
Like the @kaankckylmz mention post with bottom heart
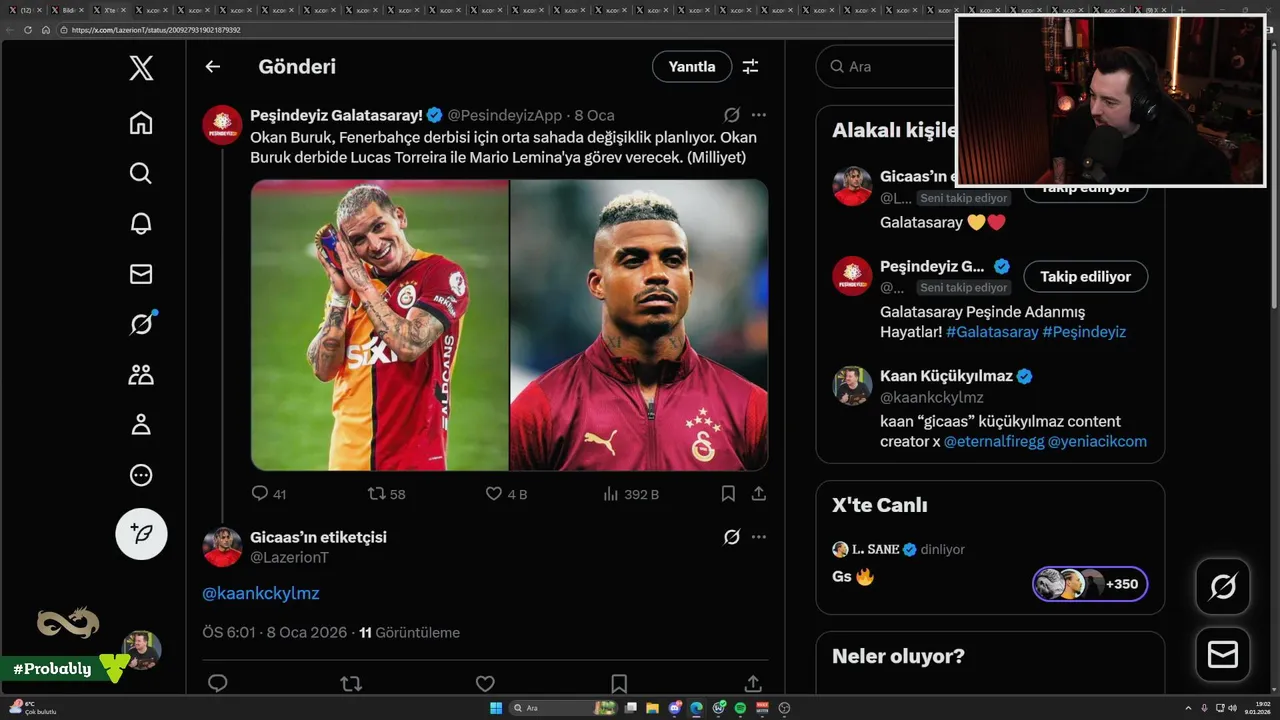pyautogui.click(x=485, y=683)
